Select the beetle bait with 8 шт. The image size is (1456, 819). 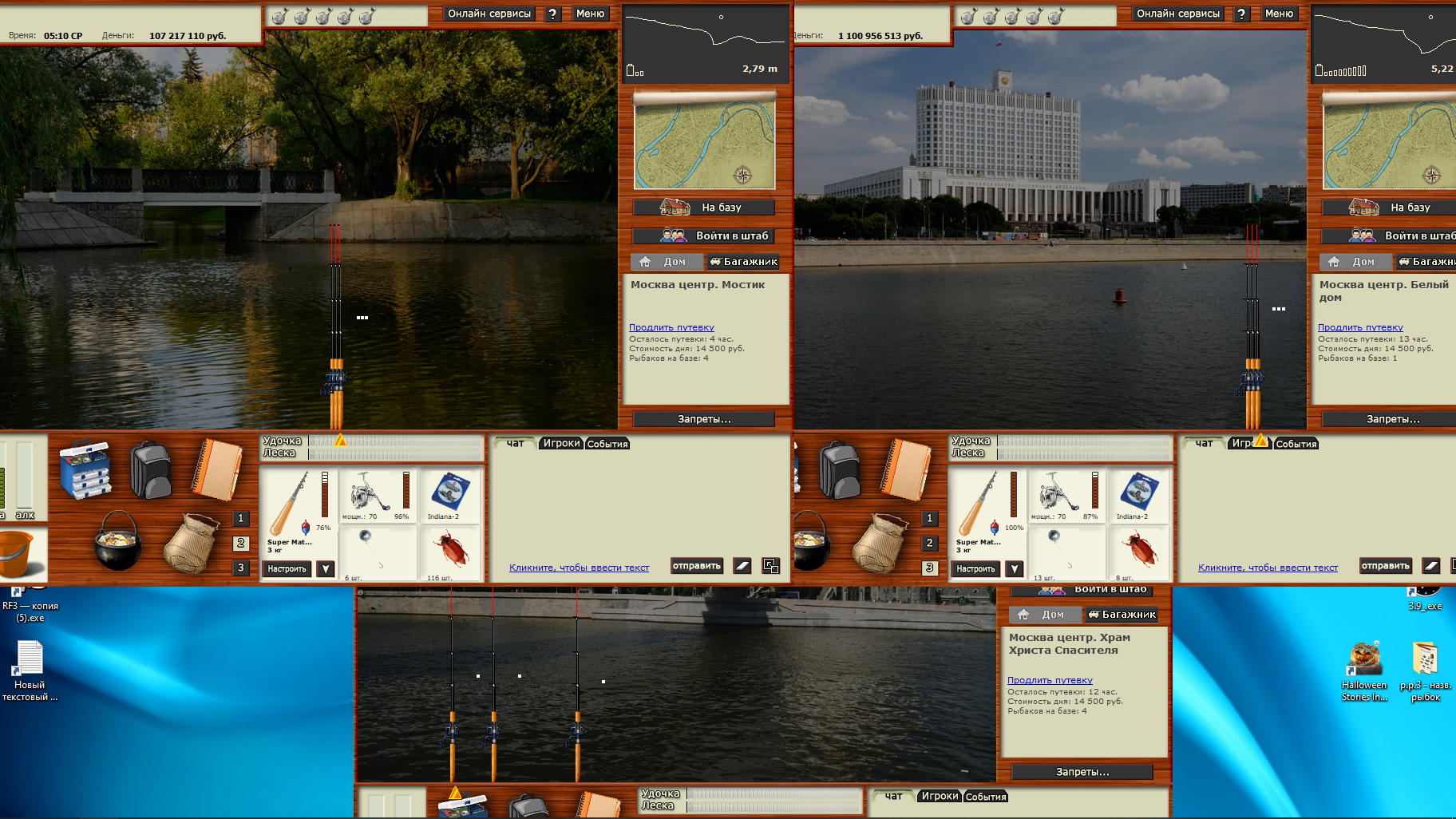(1140, 553)
